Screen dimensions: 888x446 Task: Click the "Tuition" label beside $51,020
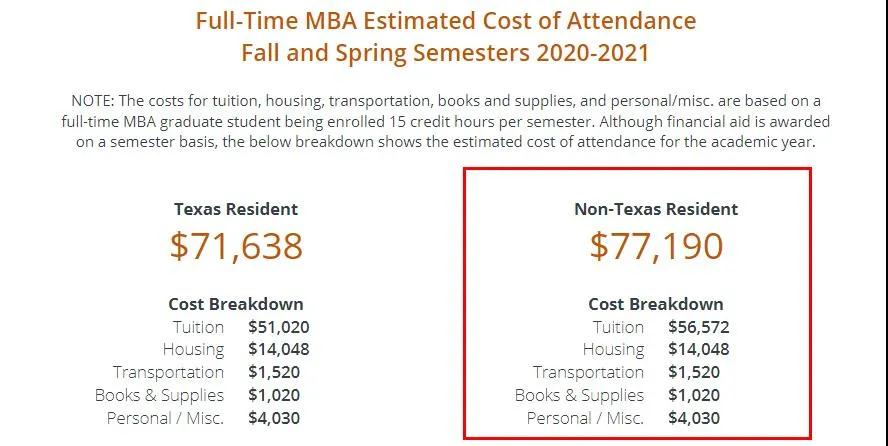tap(198, 327)
